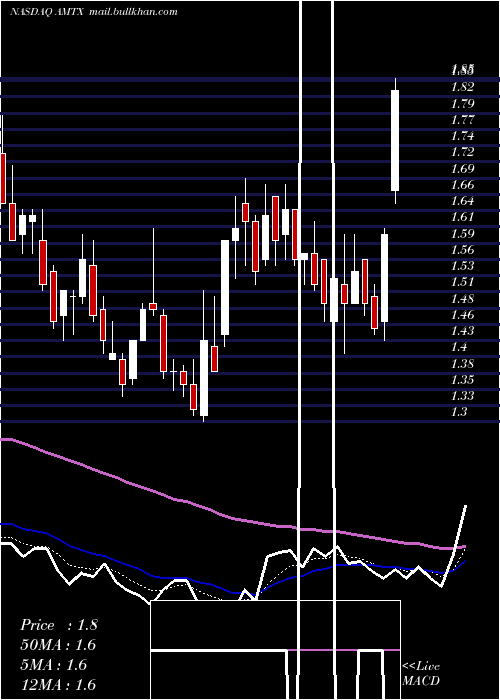Open the mail.bullkhan.com watermark link text

[133, 12]
